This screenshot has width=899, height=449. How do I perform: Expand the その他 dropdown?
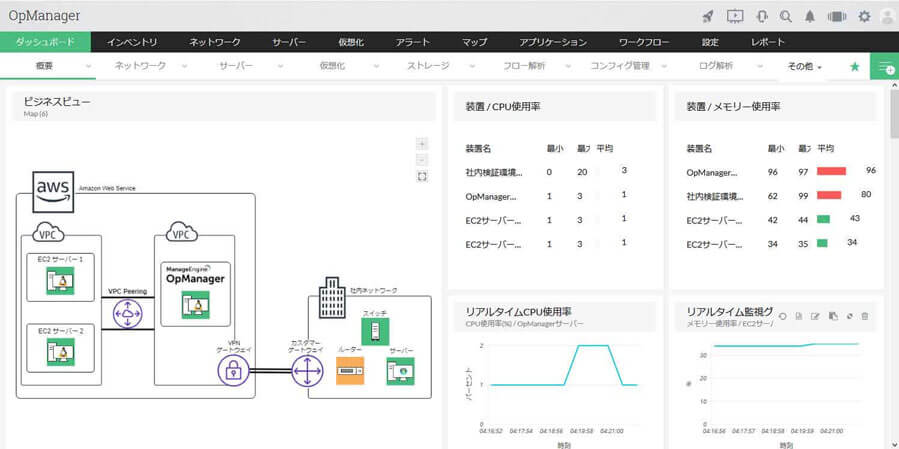click(x=804, y=67)
